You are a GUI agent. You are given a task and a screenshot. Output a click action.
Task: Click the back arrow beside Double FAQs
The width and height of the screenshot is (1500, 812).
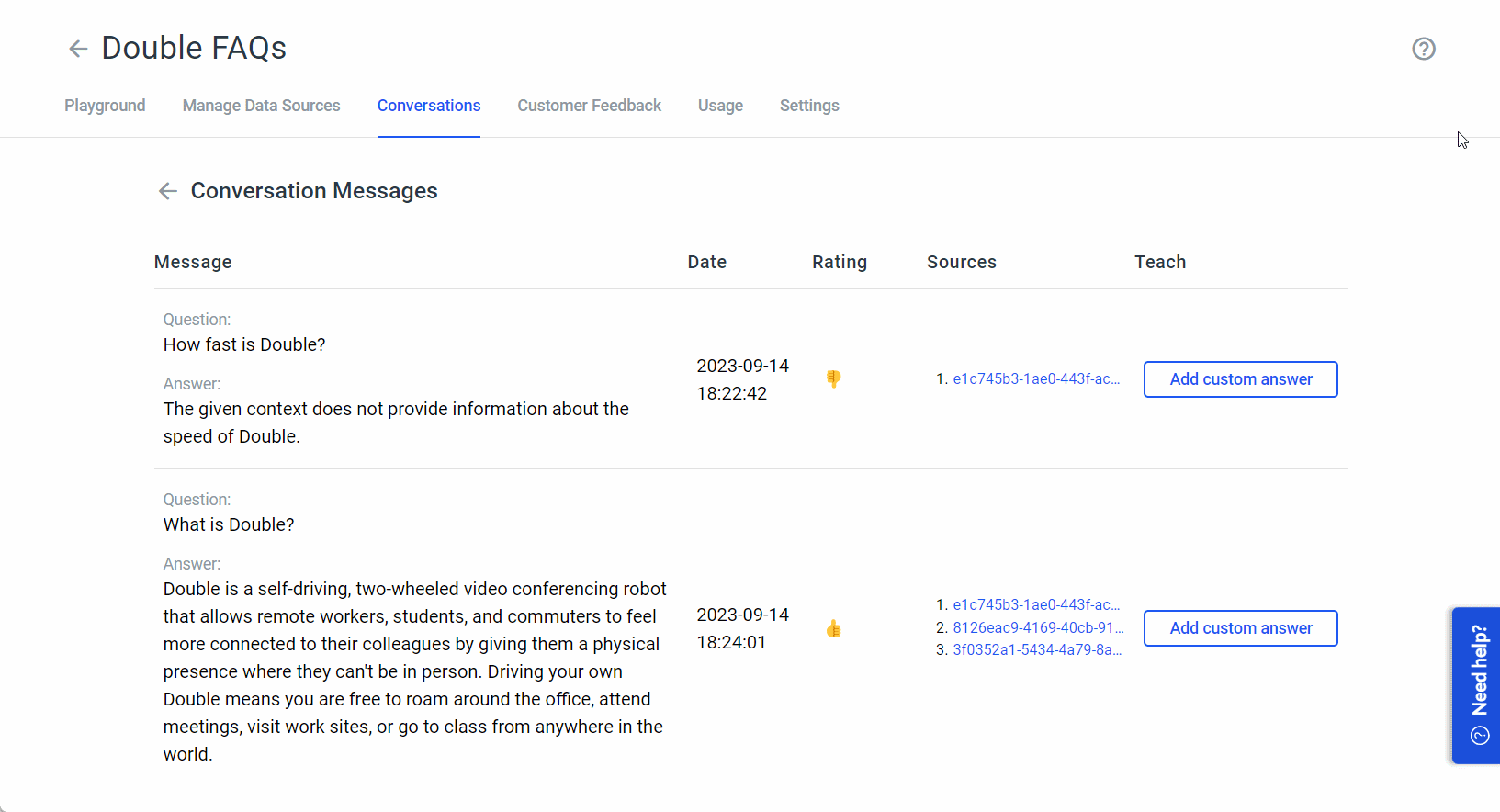[x=78, y=49]
